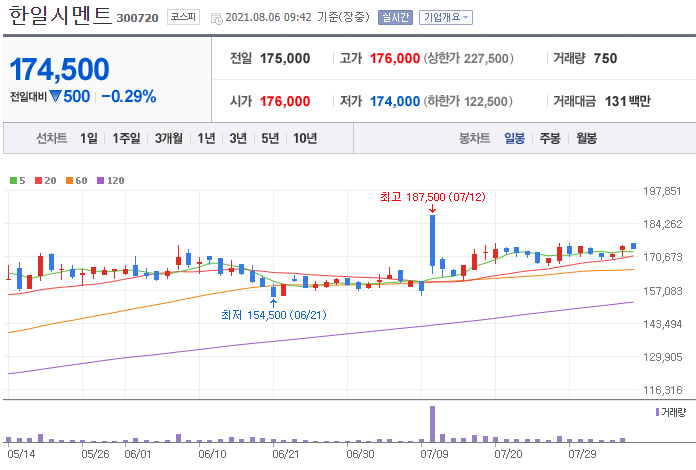696x470 pixels.
Task: Click the 최저 154,500 (06/21) low label
Action: 274,315
